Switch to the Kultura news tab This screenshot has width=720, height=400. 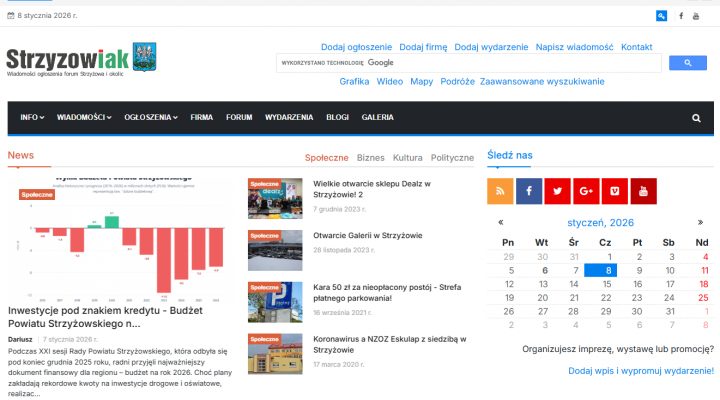pyautogui.click(x=407, y=158)
